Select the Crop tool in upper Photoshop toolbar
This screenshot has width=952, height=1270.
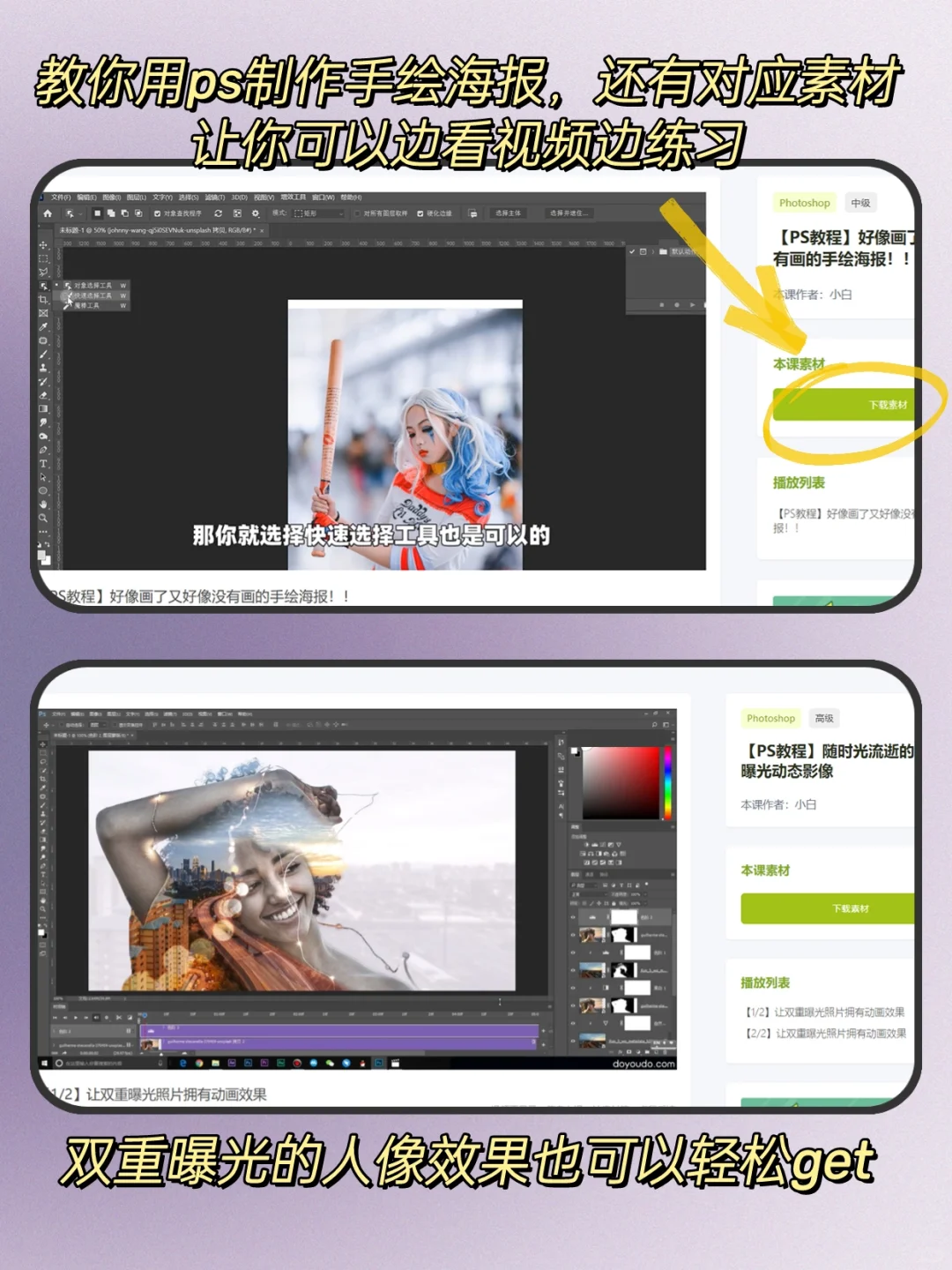pyautogui.click(x=43, y=300)
